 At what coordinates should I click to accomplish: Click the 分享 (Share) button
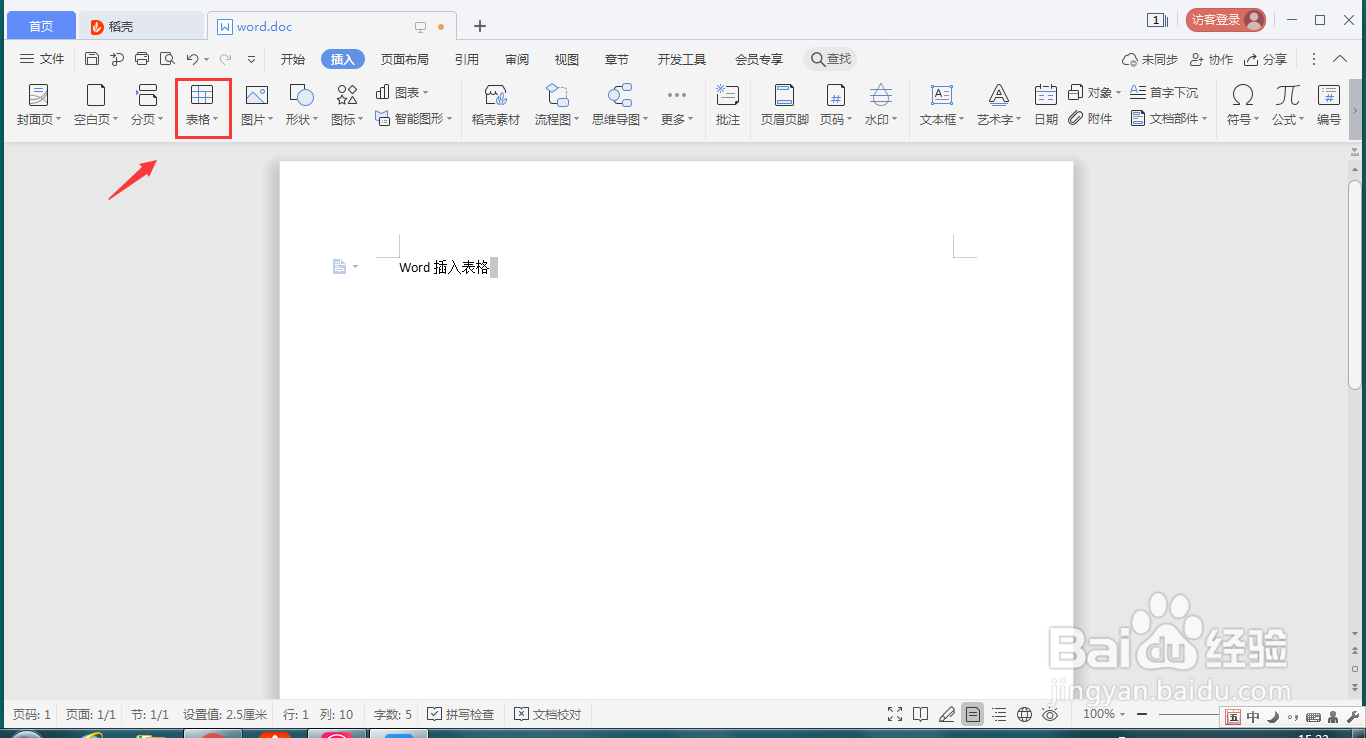[1265, 59]
